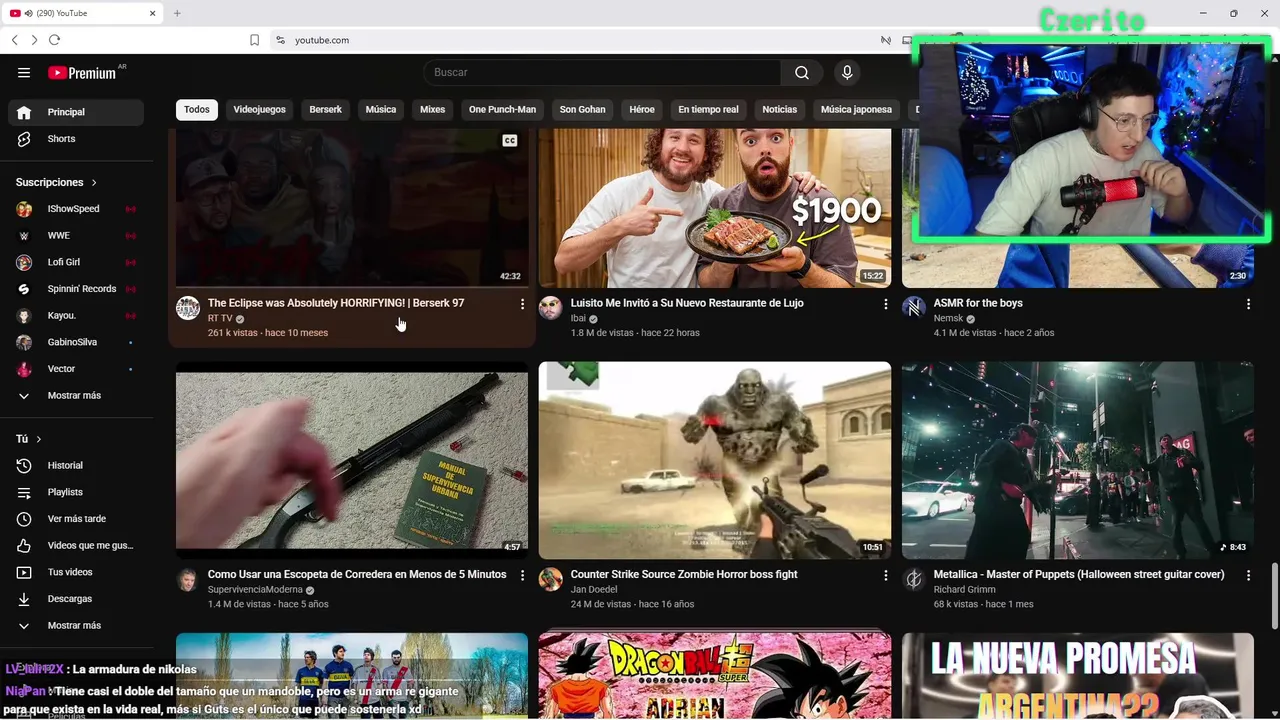Open Playlists in sidebar

[x=76, y=492]
